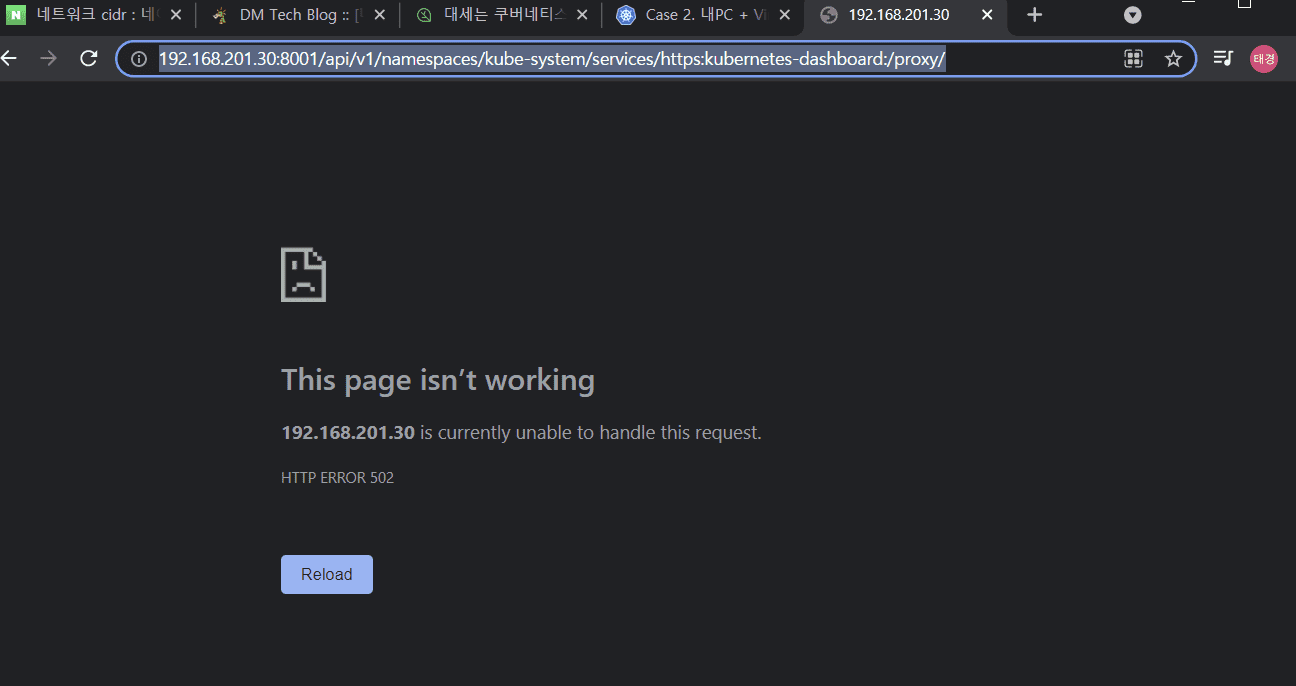This screenshot has height=686, width=1296.
Task: Close the Case 2. 내PC tab
Action: point(785,15)
